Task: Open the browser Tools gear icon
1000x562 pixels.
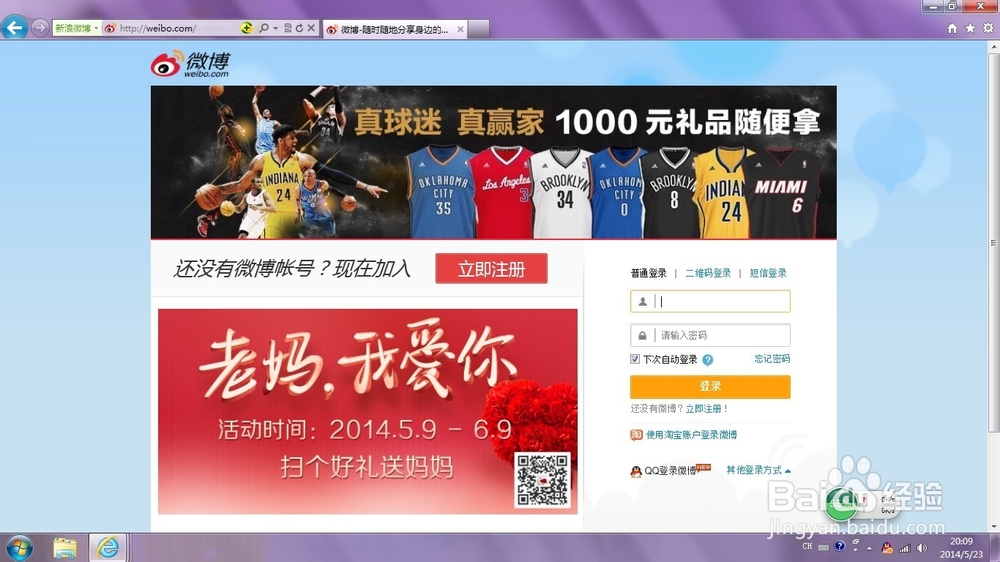Action: 988,28
